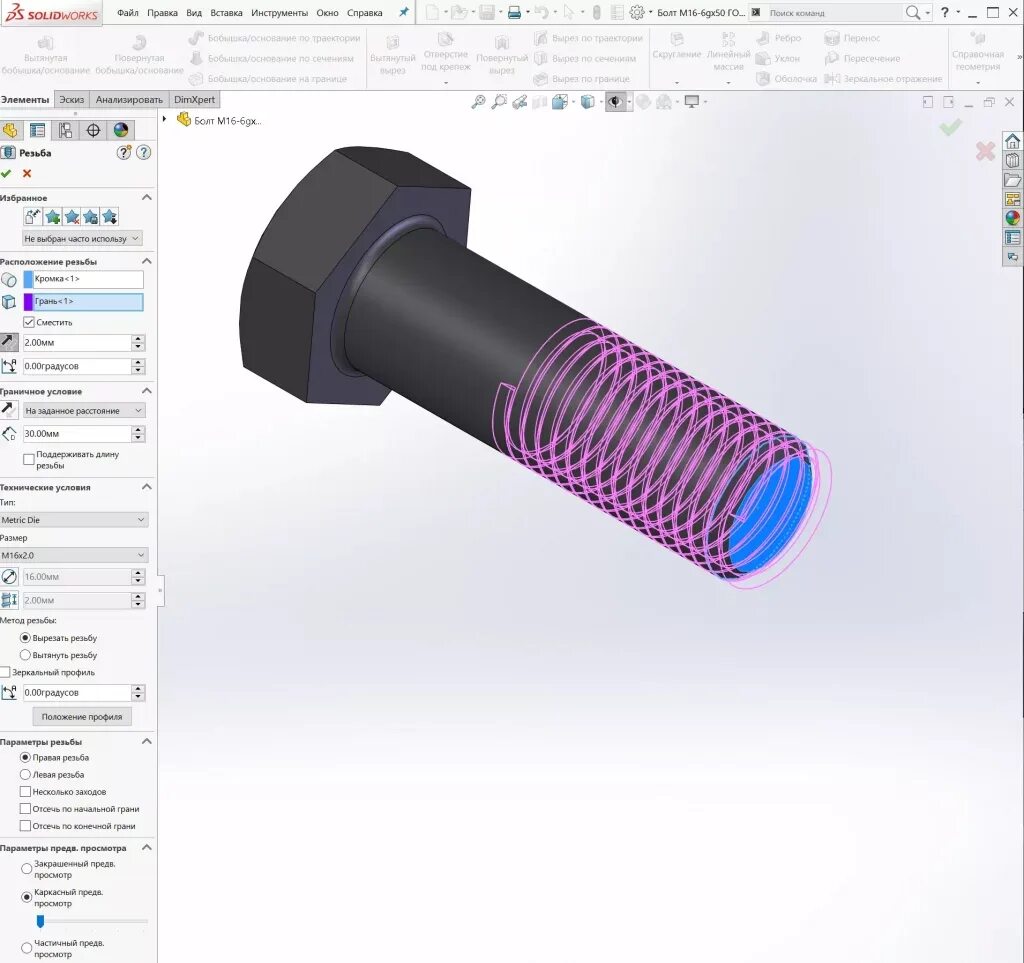Open the Design Library icon in task pane

click(1013, 161)
